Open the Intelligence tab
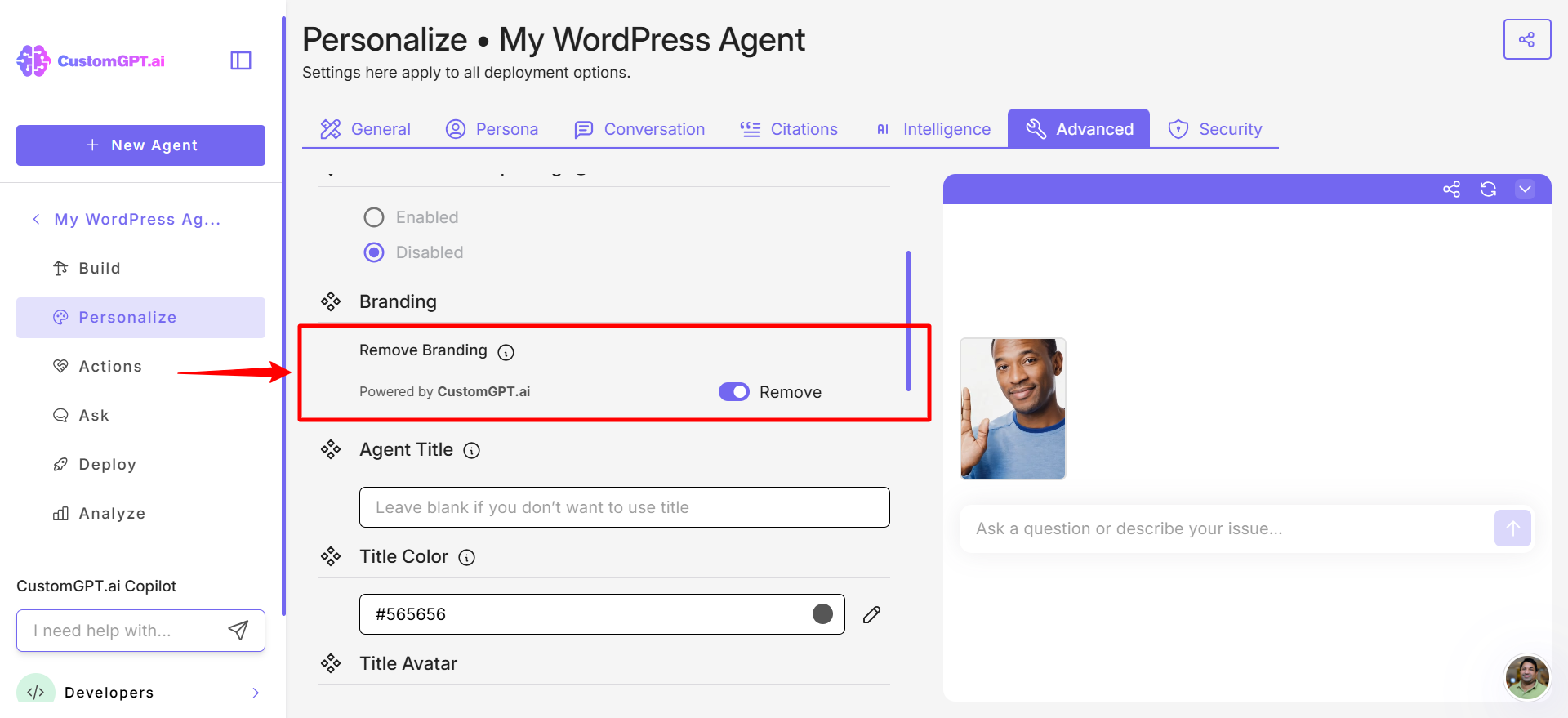 pos(933,129)
